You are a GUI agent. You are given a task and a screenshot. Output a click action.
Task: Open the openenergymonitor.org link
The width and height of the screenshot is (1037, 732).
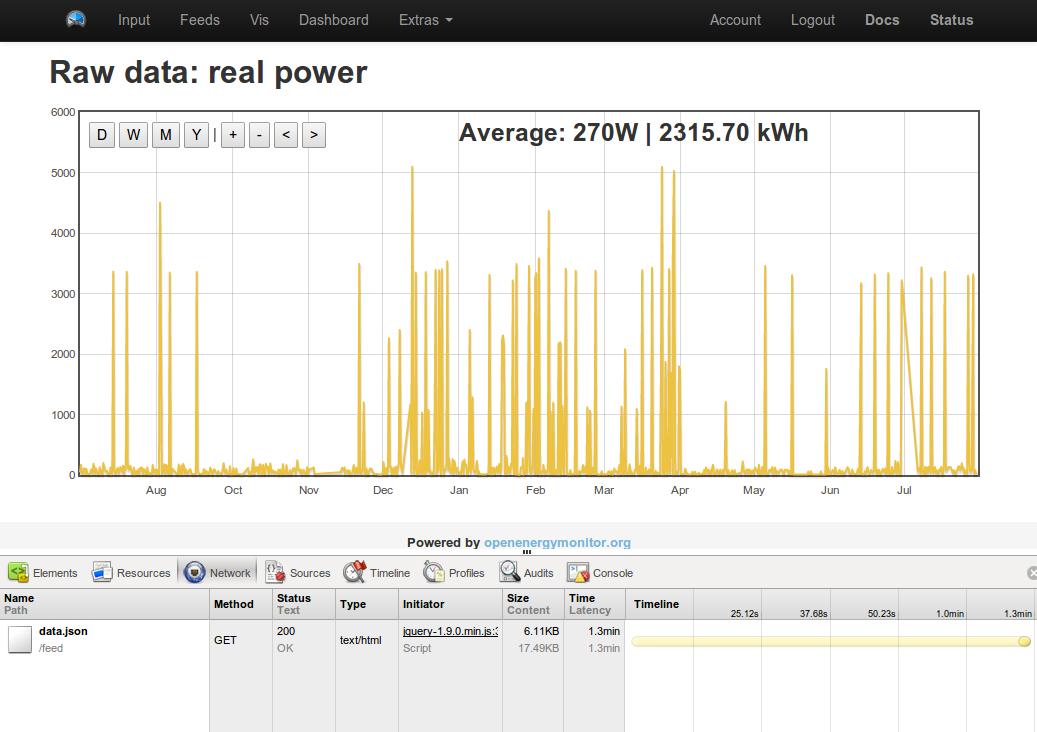click(557, 542)
